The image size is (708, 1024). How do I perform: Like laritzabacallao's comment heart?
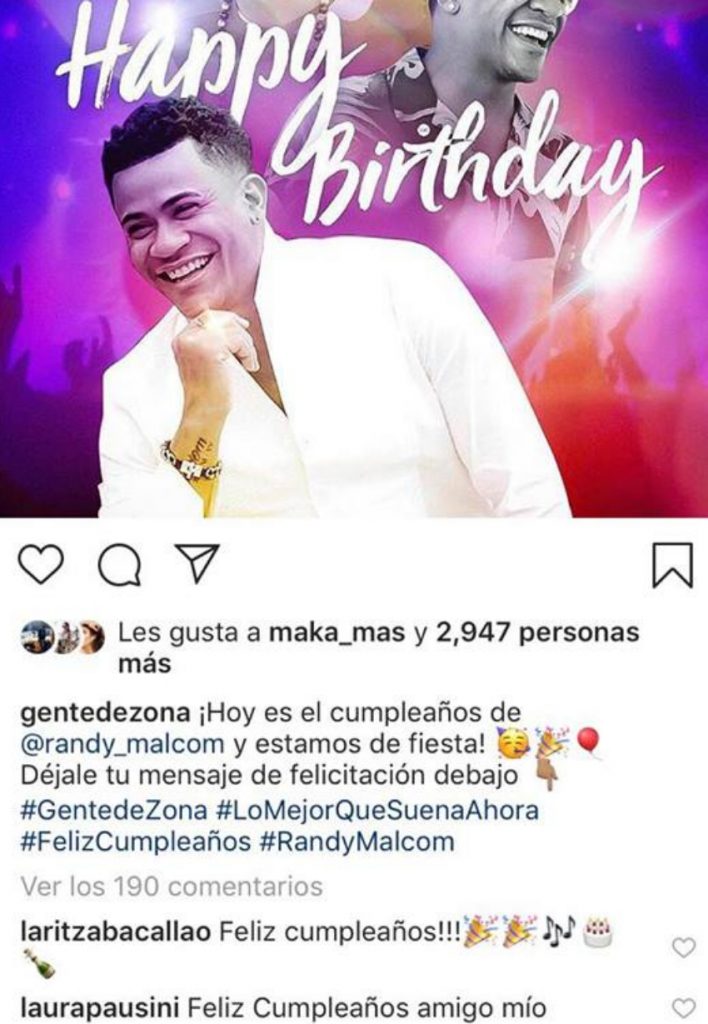(x=683, y=948)
